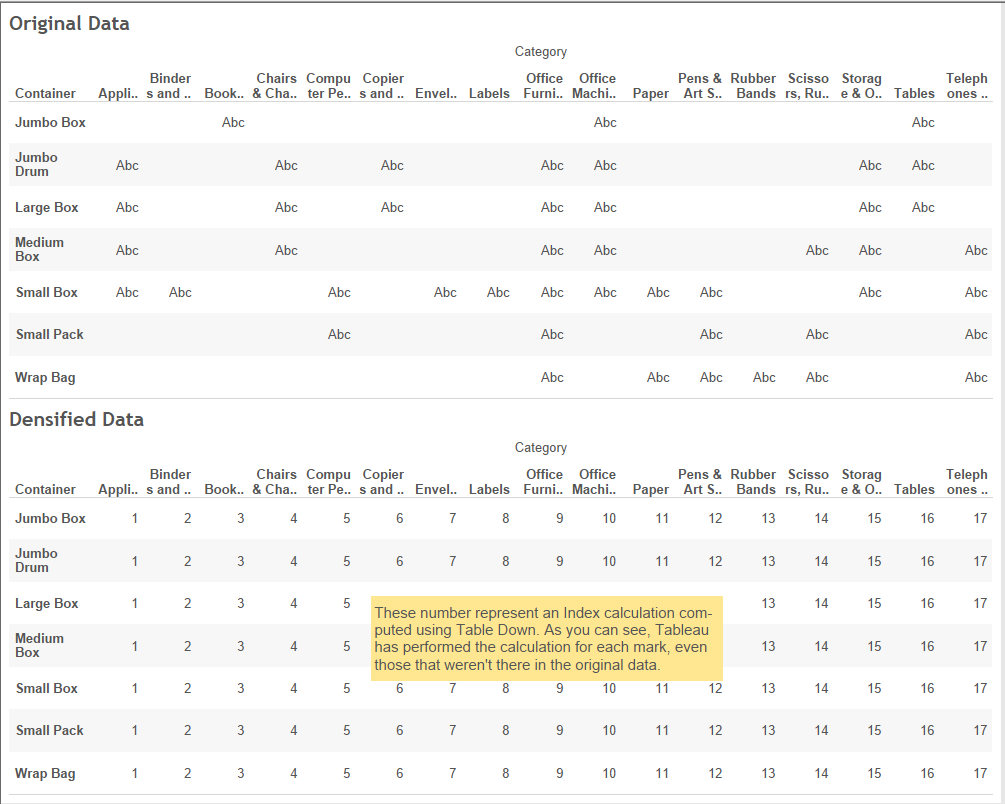Click Tables column header in Original Data table
The height and width of the screenshot is (804, 1005).
(914, 93)
